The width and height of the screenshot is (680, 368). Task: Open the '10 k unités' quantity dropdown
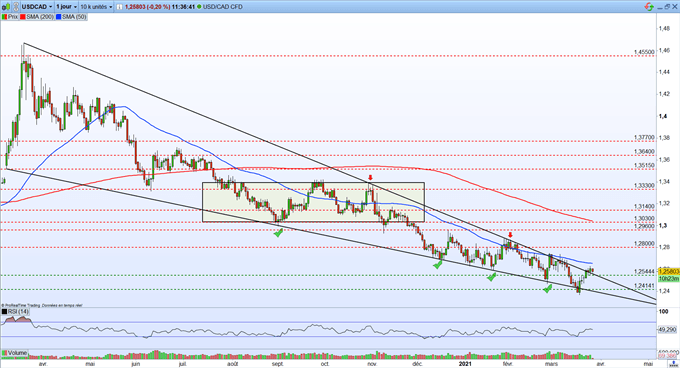coord(96,7)
